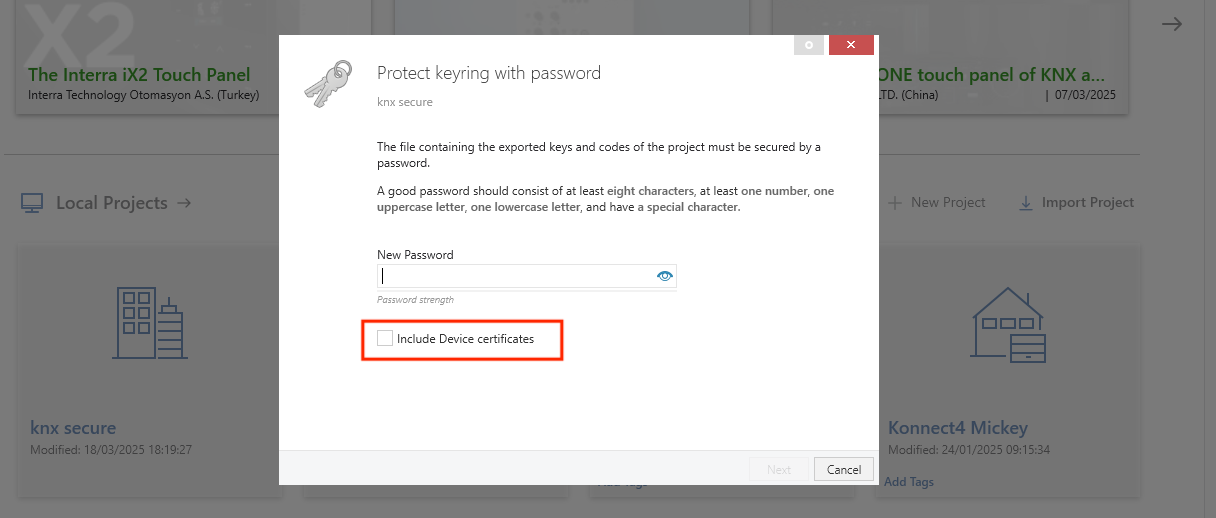Click Konnect4 Mickey modified date text

click(969, 450)
